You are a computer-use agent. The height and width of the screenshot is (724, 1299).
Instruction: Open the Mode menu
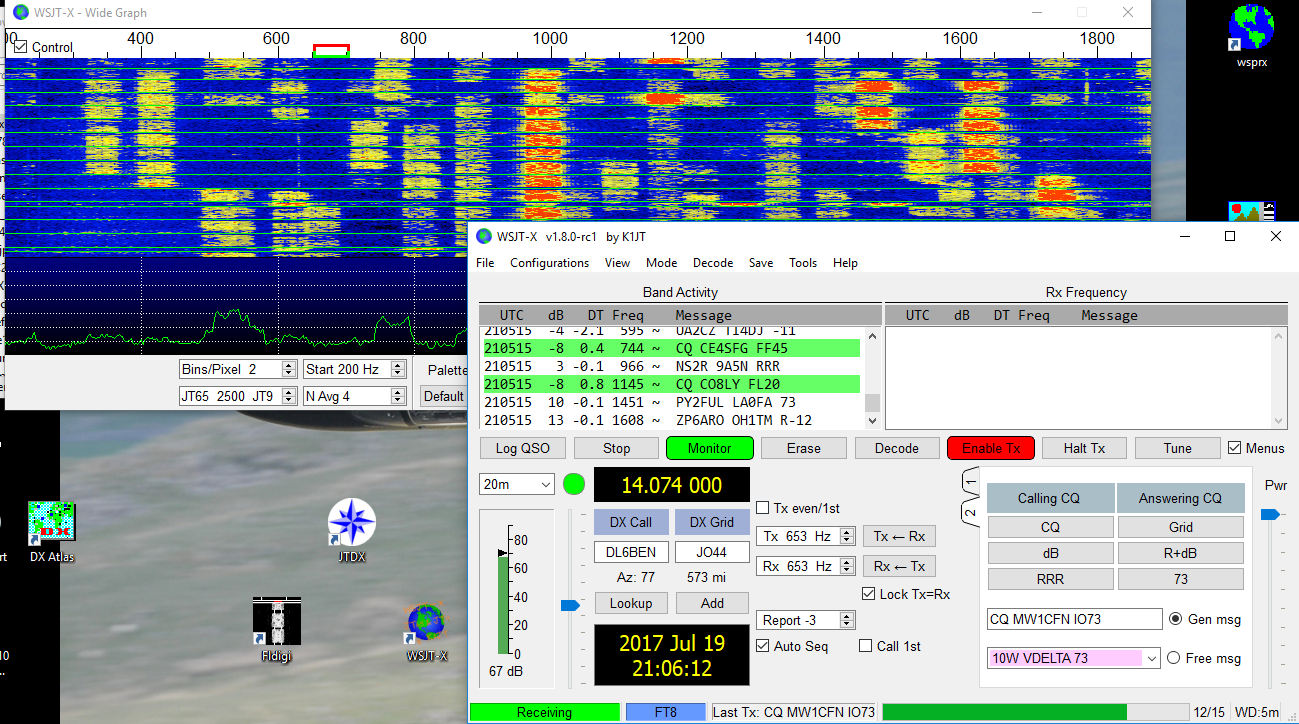661,263
